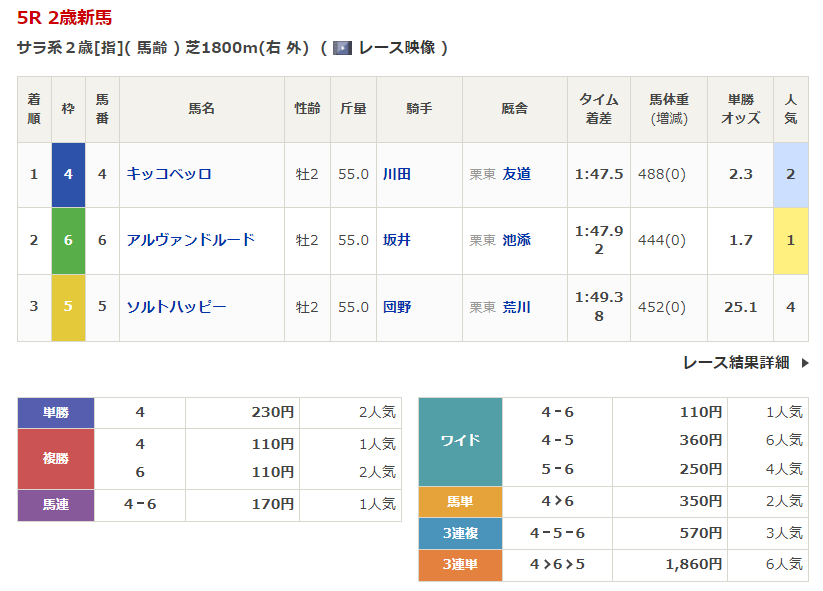Image resolution: width=823 pixels, height=591 pixels.
Task: View trainer 荒川 profile
Action: pos(517,307)
